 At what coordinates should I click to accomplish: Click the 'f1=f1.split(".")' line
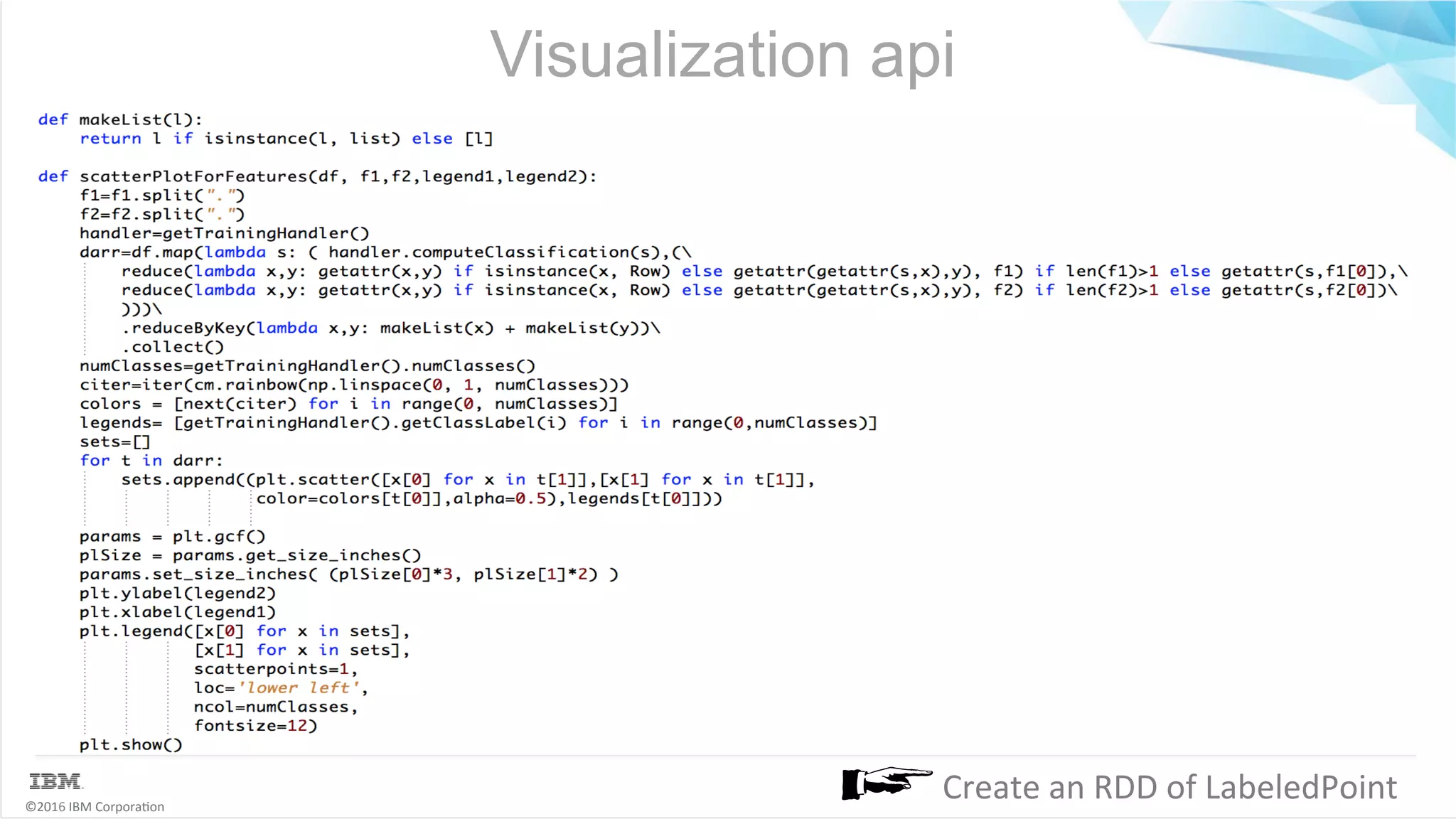(162, 196)
